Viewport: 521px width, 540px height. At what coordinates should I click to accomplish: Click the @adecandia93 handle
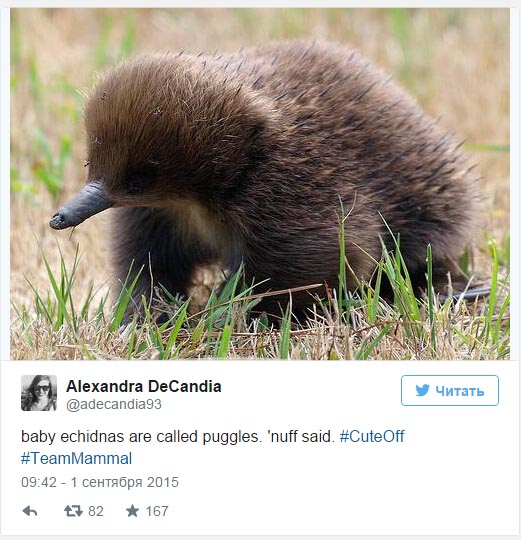click(x=114, y=404)
